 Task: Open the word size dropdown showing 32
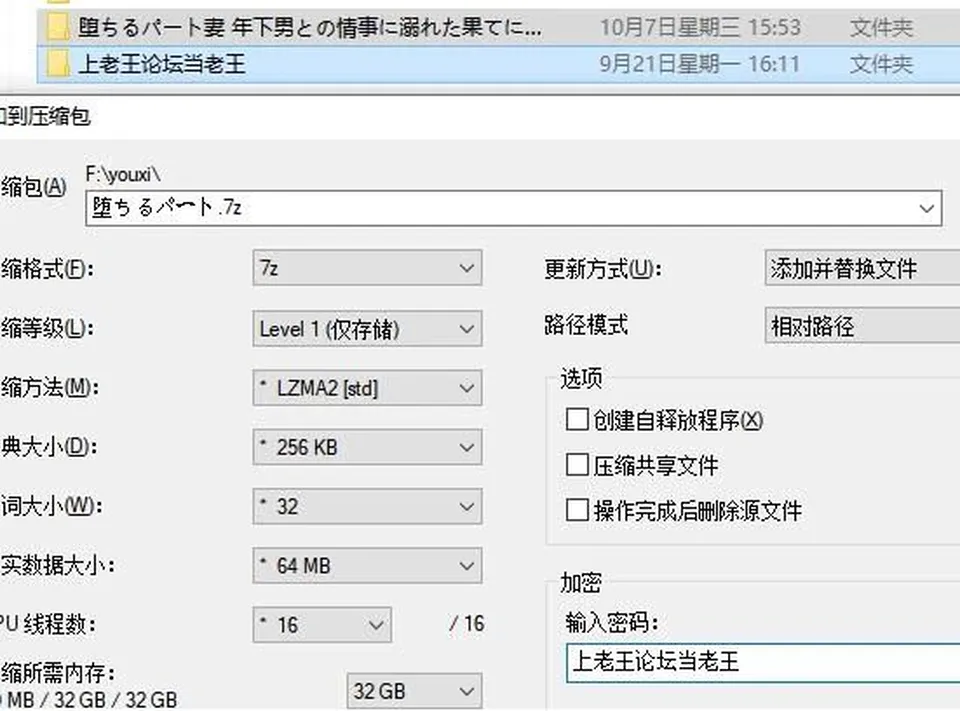[x=367, y=506]
